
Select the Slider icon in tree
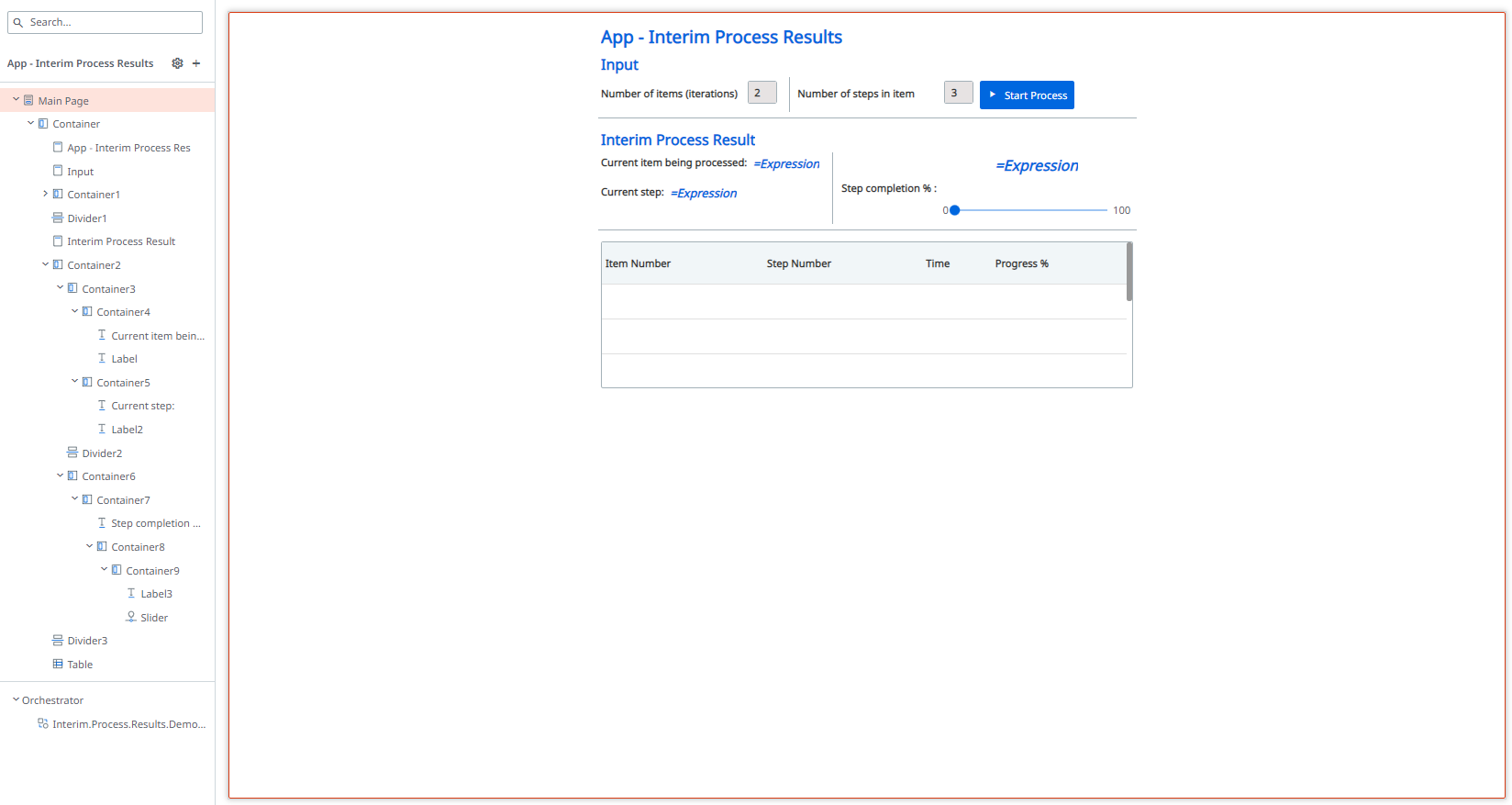click(x=131, y=618)
